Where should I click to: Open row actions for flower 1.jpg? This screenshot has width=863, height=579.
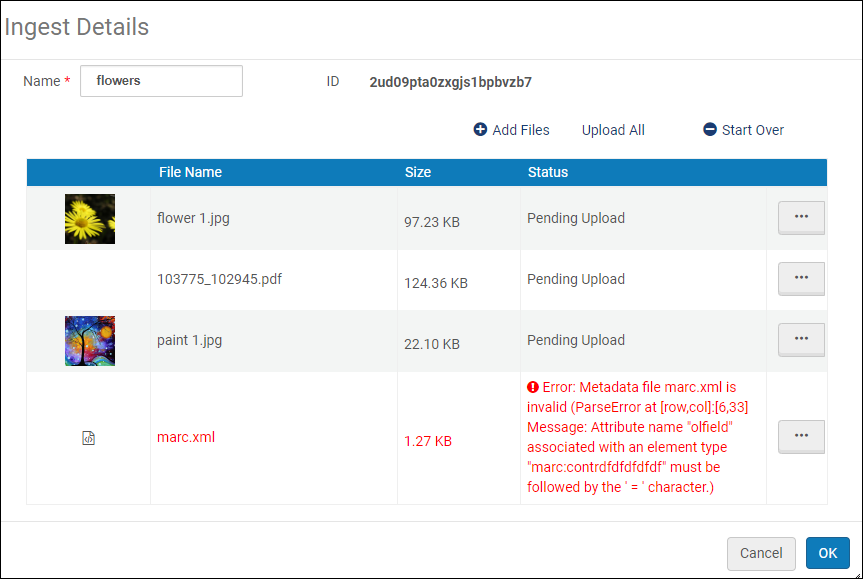801,217
